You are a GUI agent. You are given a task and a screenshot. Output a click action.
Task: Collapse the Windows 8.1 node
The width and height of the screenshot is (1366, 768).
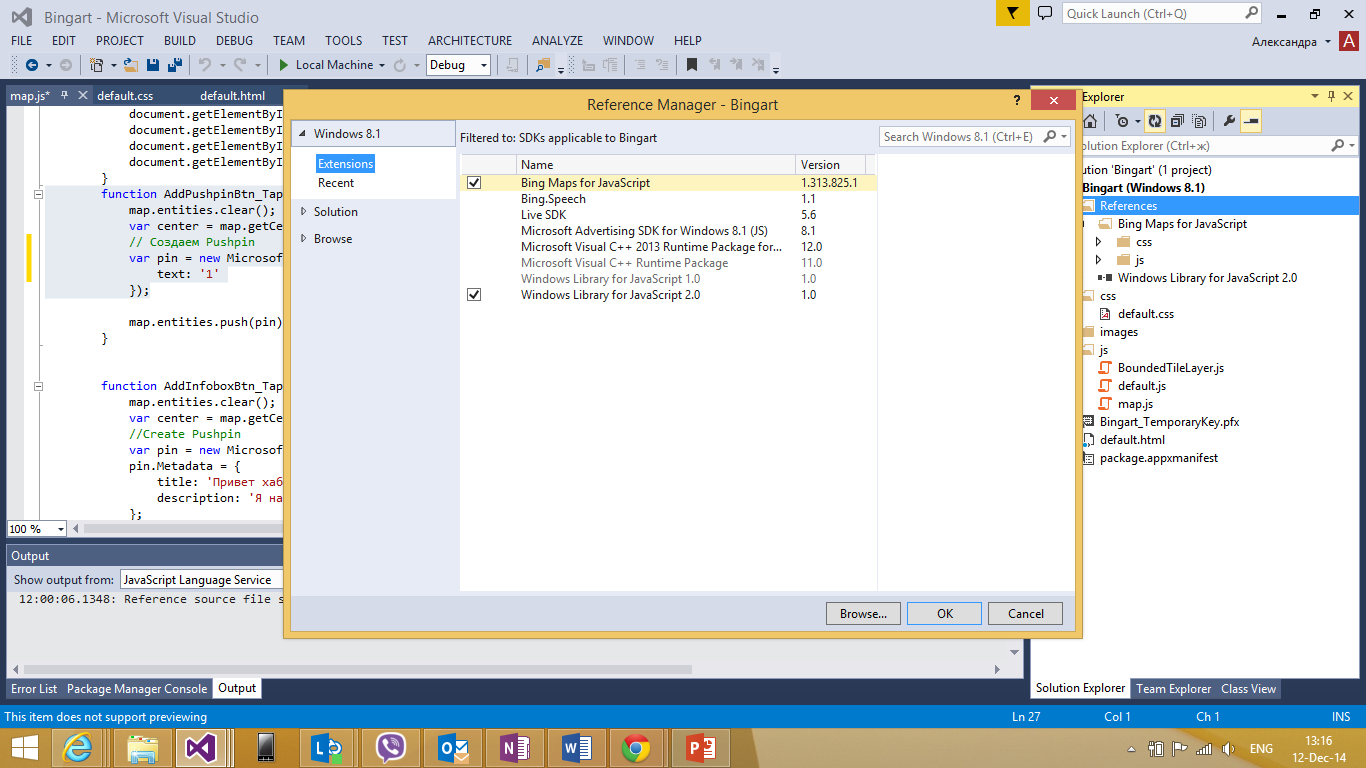point(302,134)
